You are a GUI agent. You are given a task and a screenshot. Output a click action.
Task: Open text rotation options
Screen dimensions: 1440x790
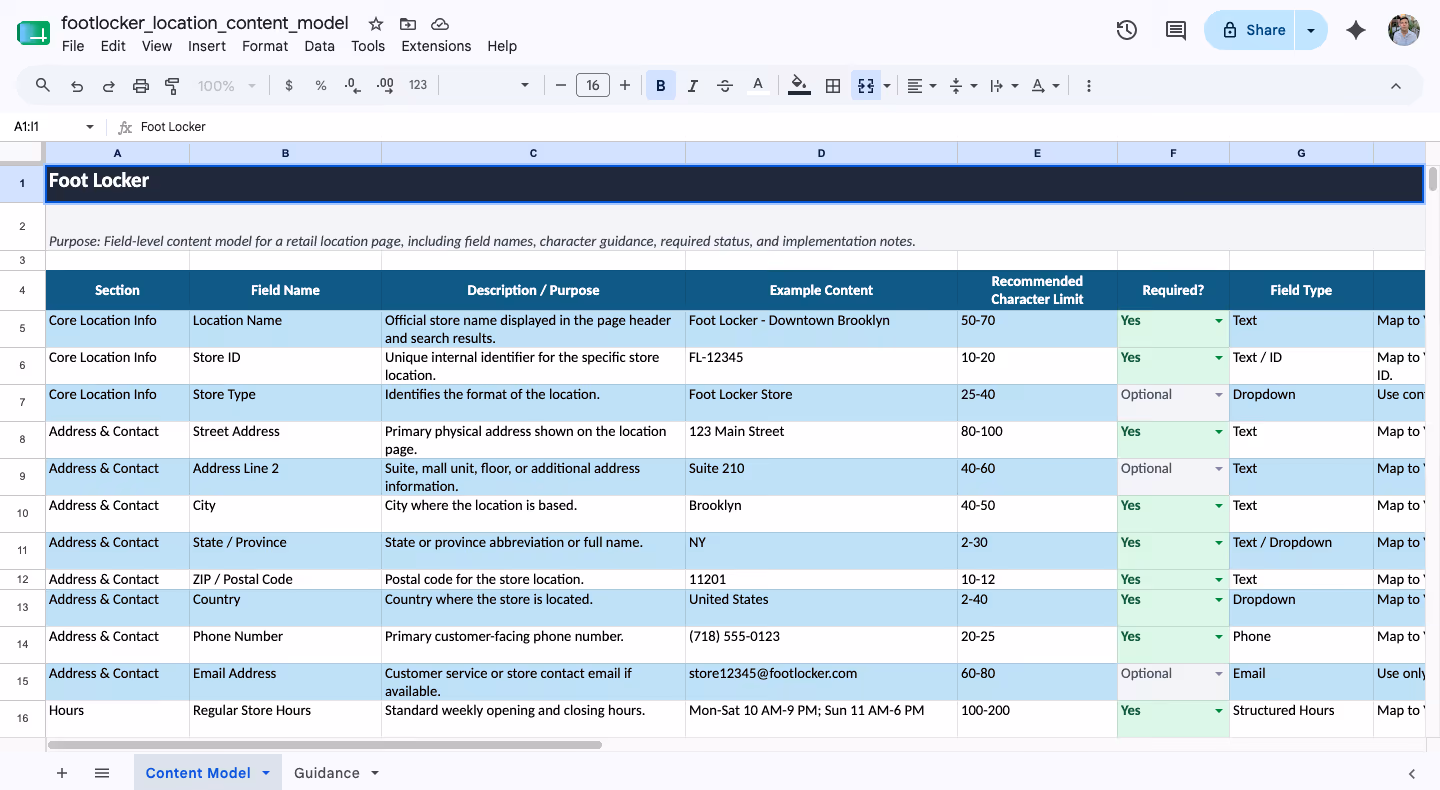[x=1045, y=86]
